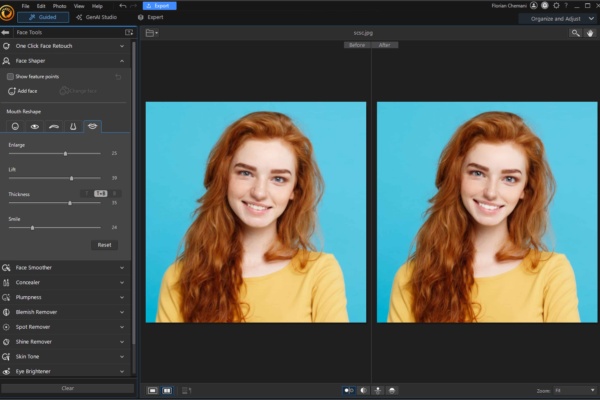Click the Export button
Screen dimensions: 600x400
tap(159, 6)
